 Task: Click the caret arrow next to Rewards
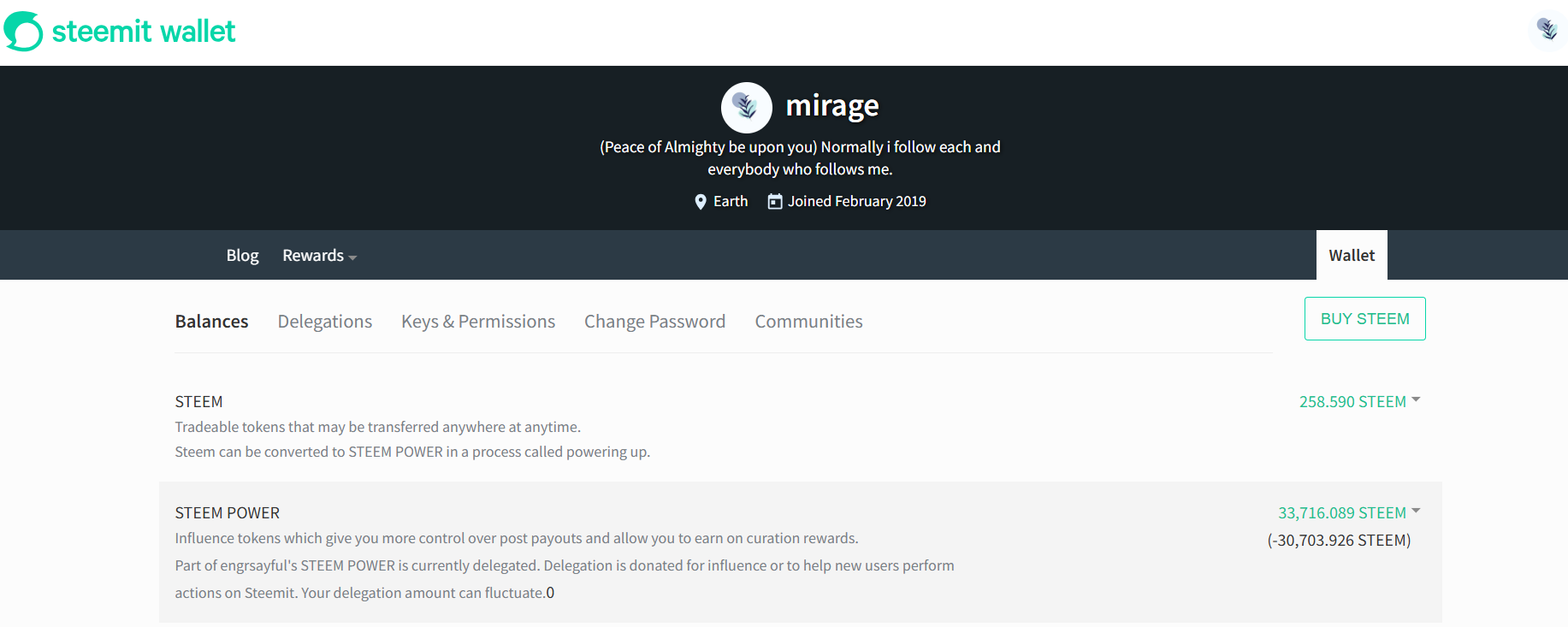click(x=352, y=257)
